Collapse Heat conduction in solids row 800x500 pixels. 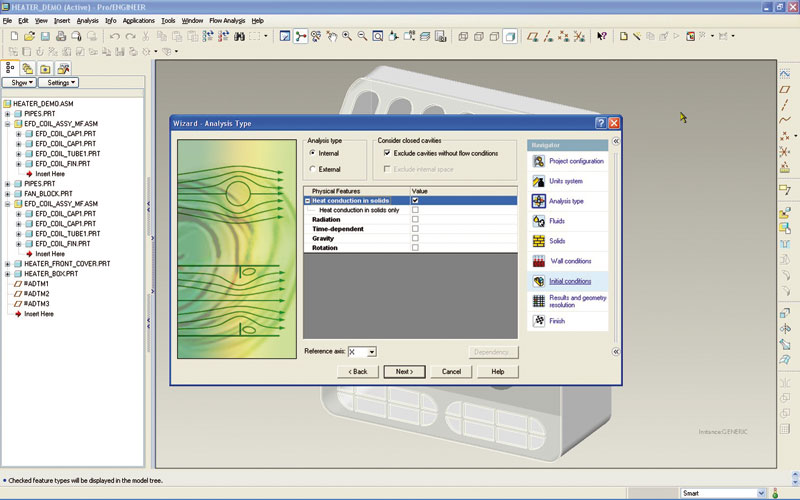pyautogui.click(x=308, y=201)
